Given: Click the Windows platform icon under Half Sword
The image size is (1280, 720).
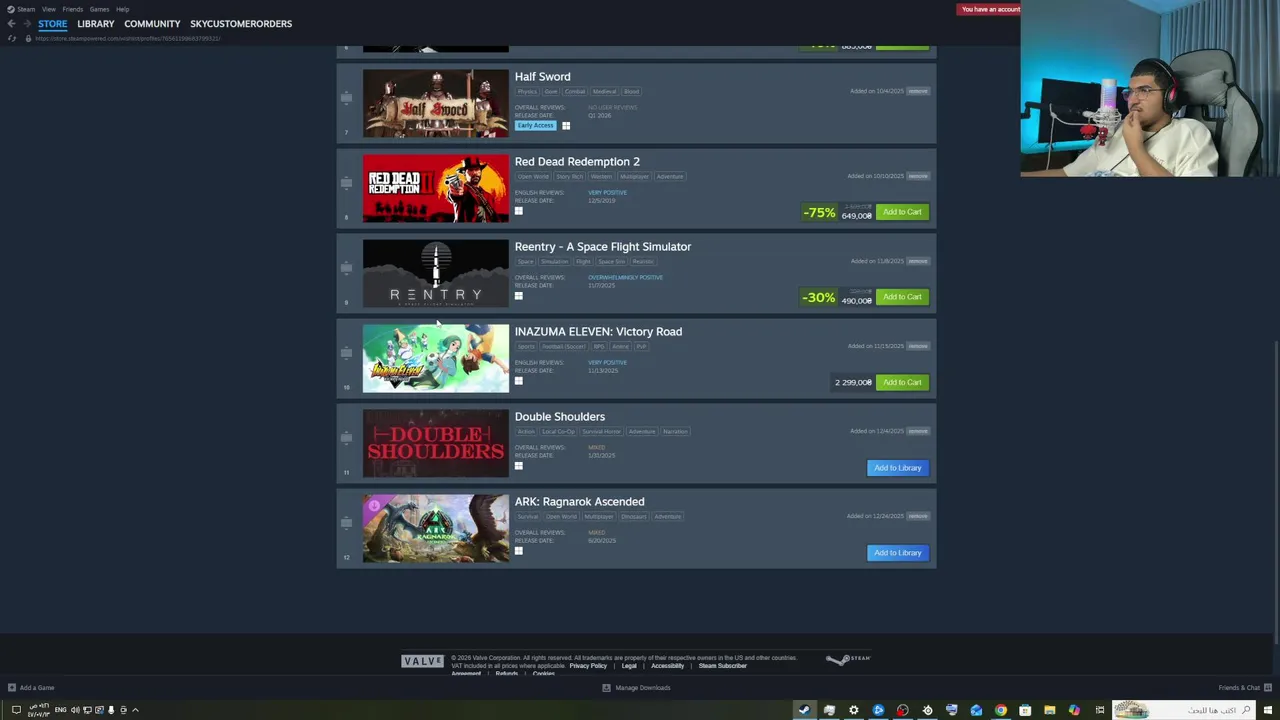Looking at the screenshot, I should [566, 126].
